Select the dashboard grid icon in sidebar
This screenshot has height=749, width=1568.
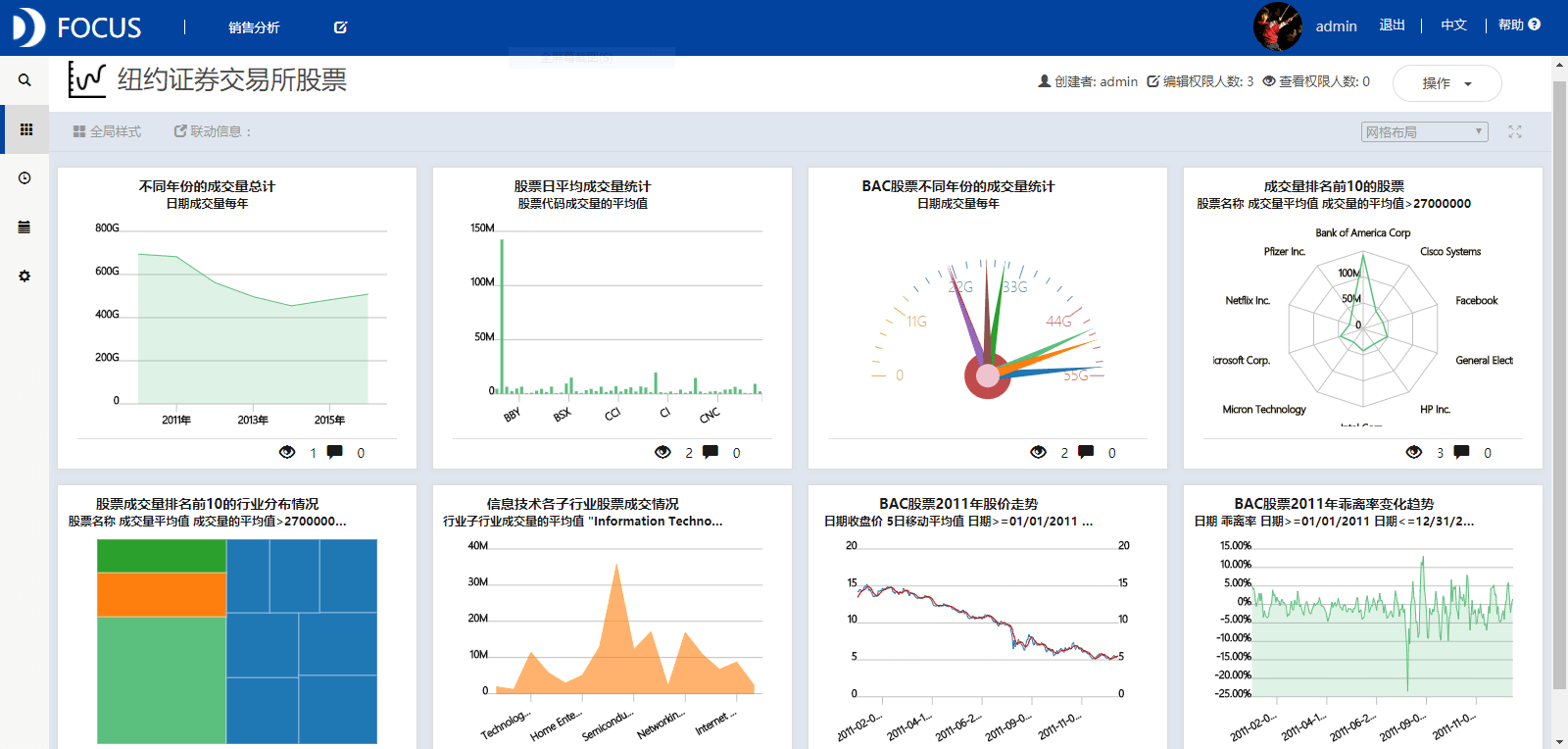tap(26, 129)
